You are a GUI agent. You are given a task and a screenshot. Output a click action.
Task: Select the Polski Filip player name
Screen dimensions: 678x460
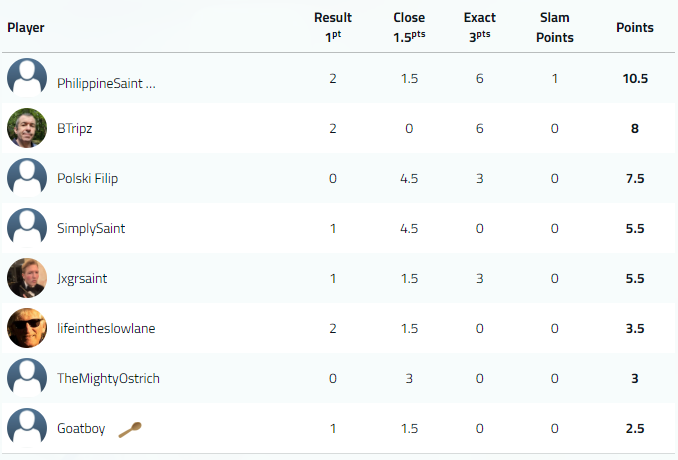(89, 179)
